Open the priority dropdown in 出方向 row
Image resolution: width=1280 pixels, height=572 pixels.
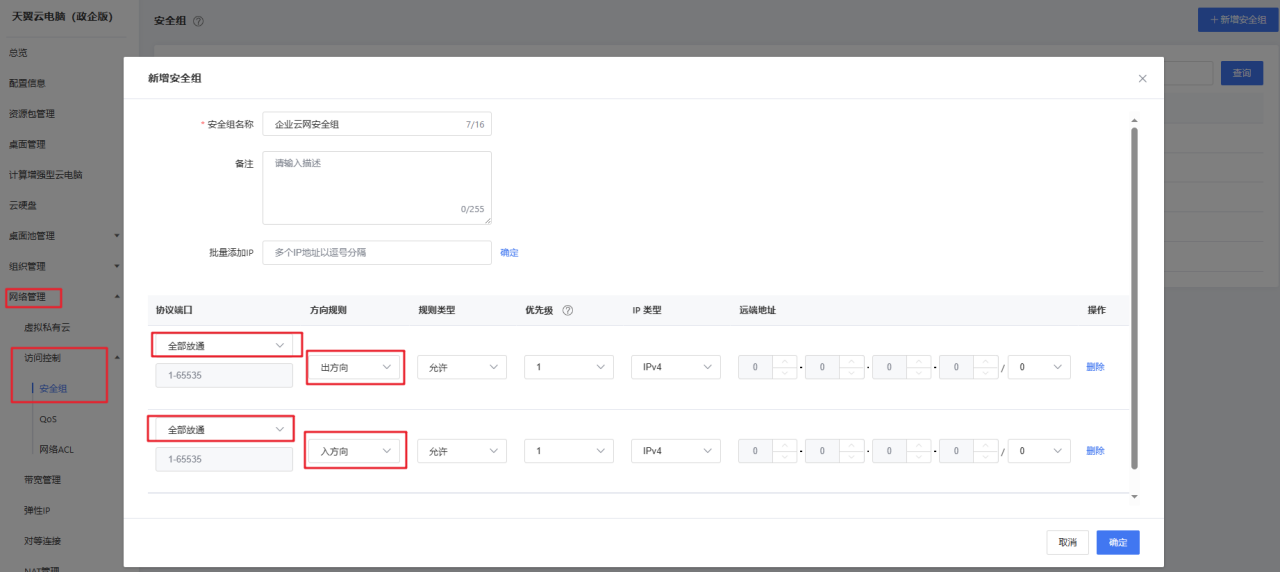tap(569, 367)
